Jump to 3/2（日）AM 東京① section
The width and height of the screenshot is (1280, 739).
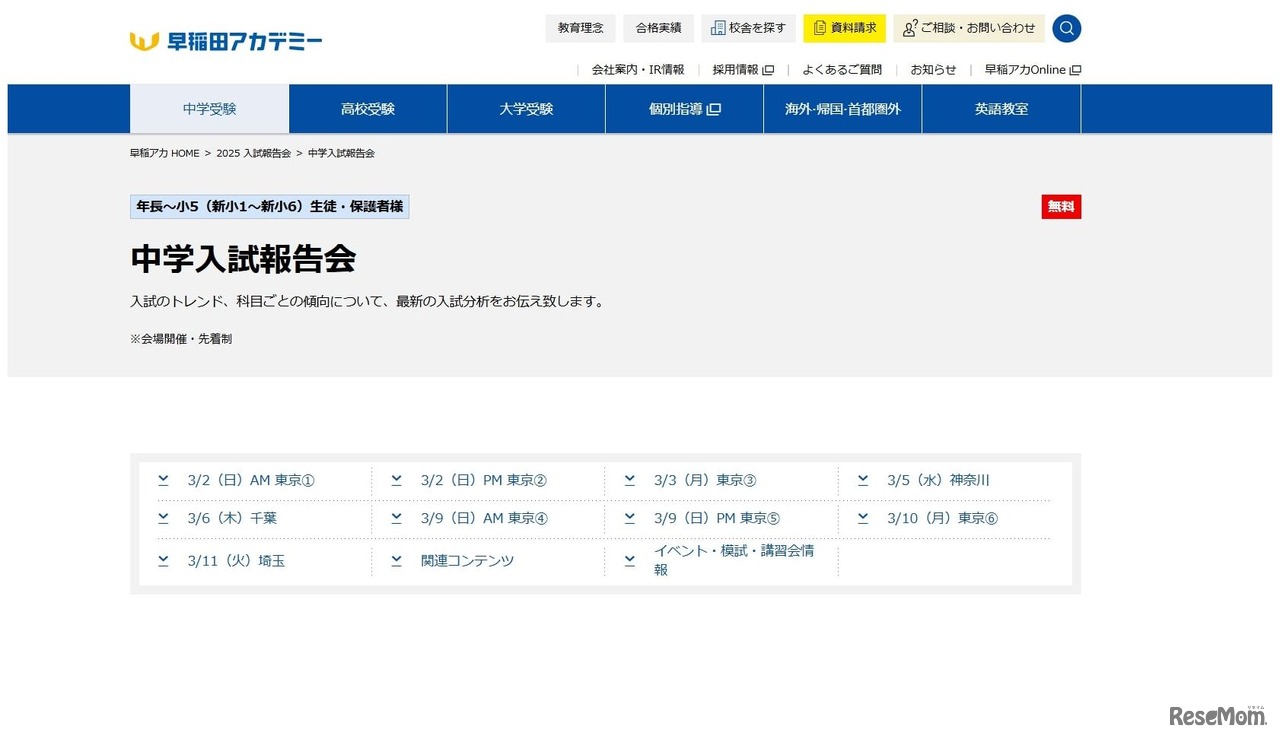click(251, 480)
